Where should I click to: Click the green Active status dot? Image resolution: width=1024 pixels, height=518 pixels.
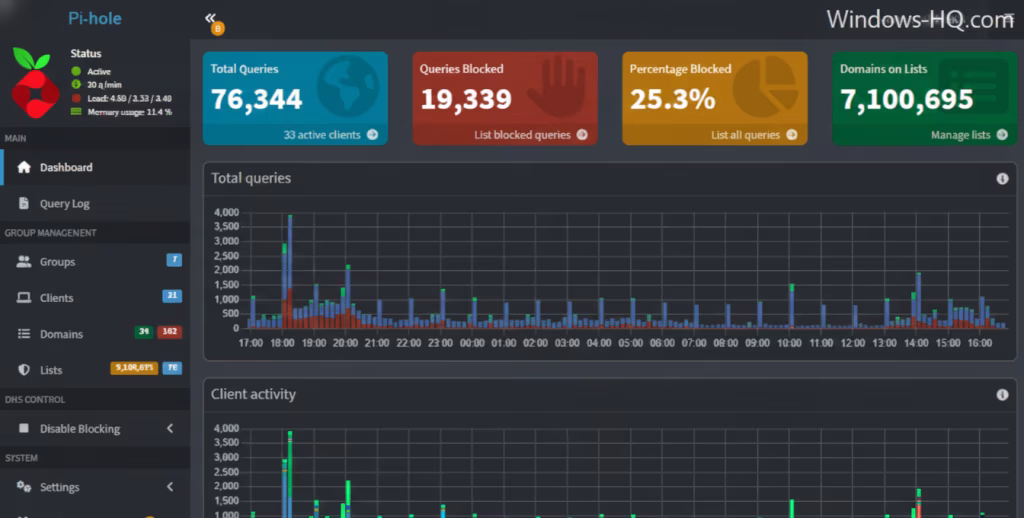(x=76, y=71)
